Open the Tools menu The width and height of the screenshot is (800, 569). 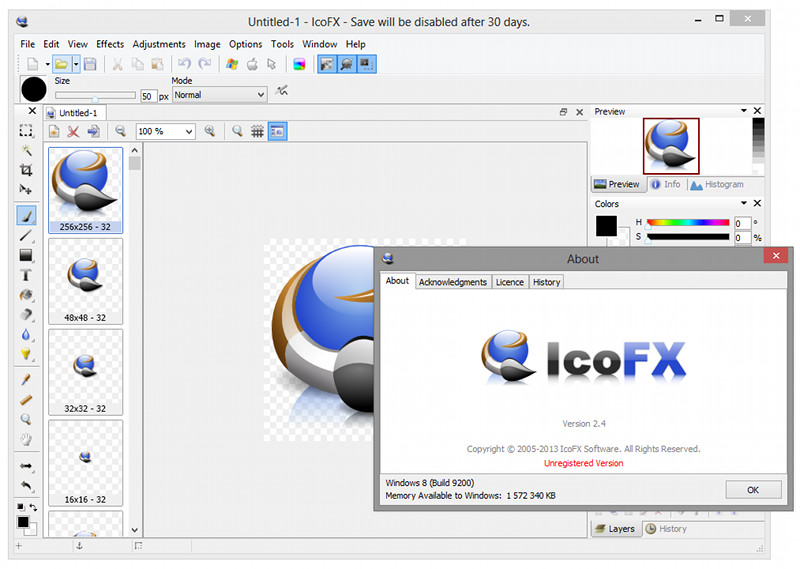pos(282,44)
